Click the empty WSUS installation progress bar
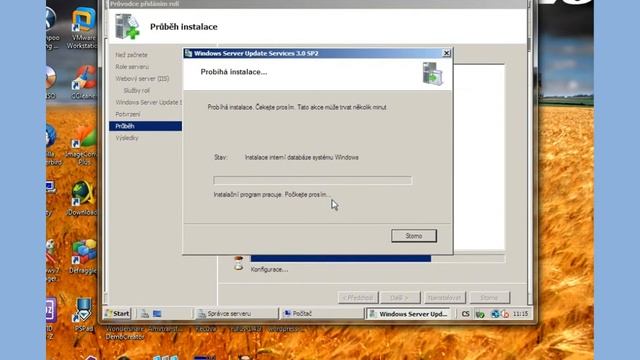640x360 pixels. 313,180
